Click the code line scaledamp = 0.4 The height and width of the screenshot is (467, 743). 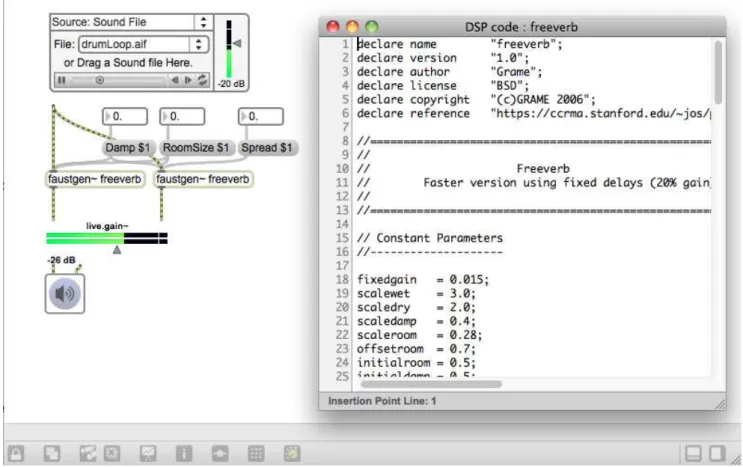(416, 321)
